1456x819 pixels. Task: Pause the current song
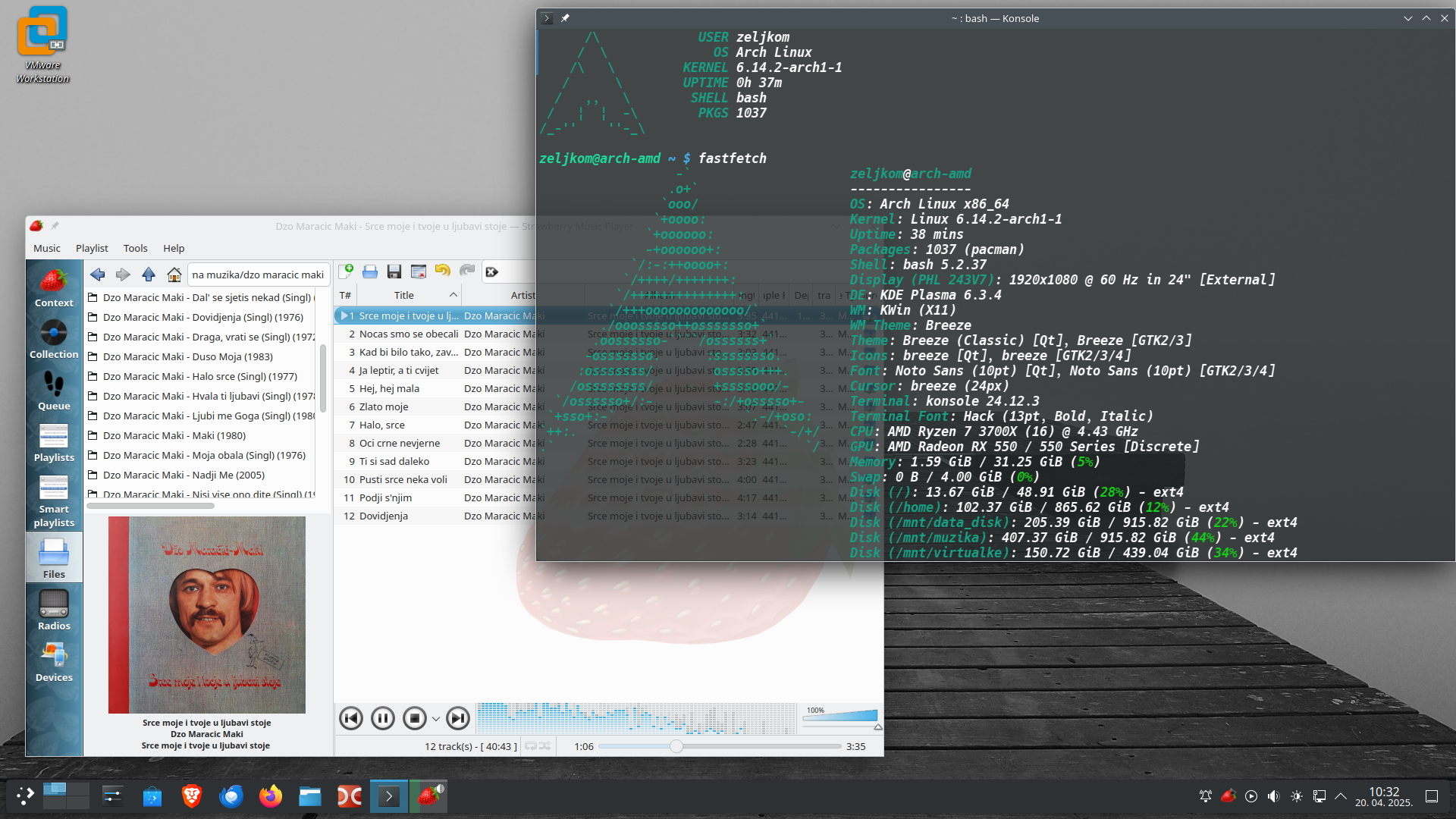383,718
